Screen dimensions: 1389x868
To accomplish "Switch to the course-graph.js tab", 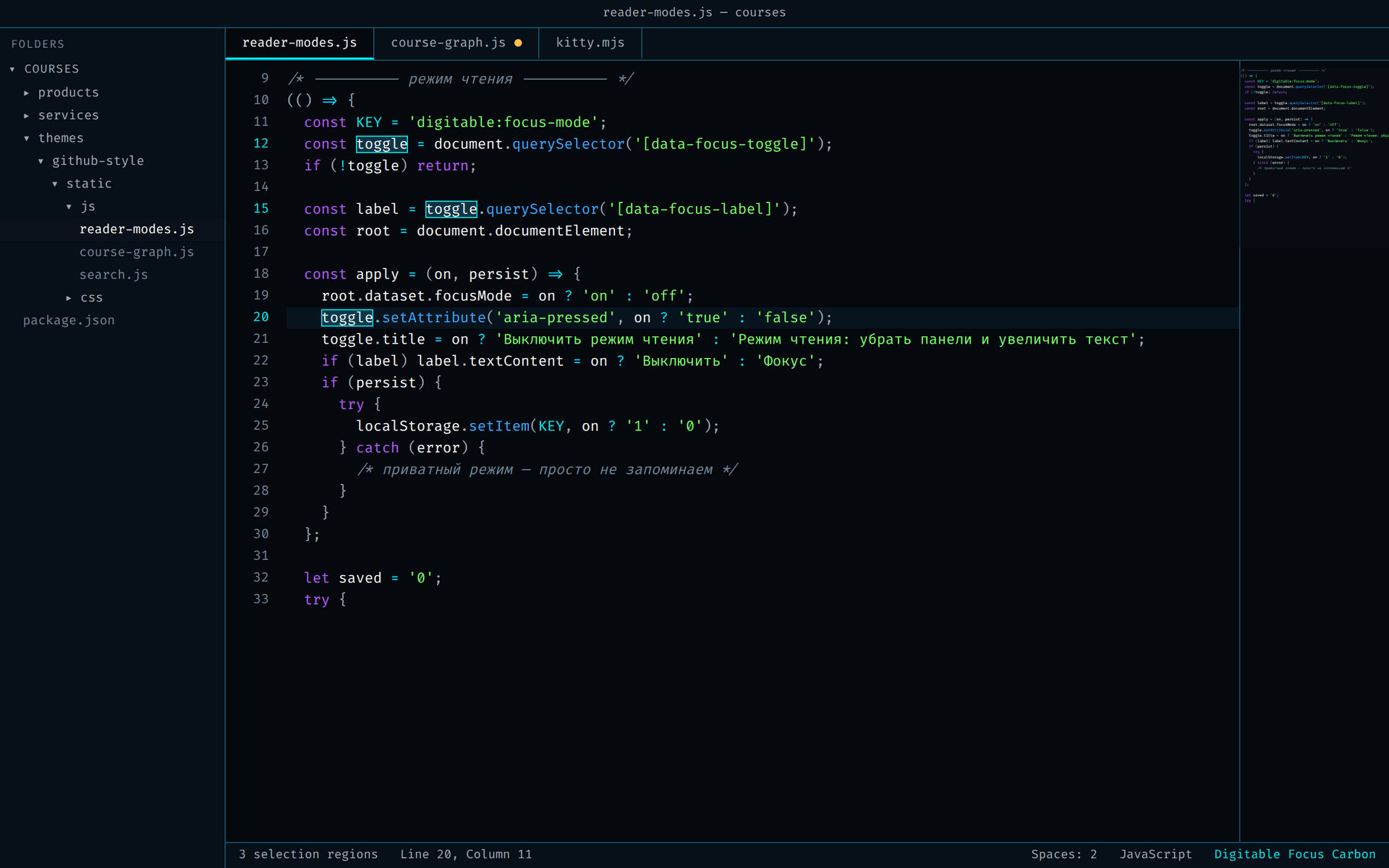I will coord(456,43).
